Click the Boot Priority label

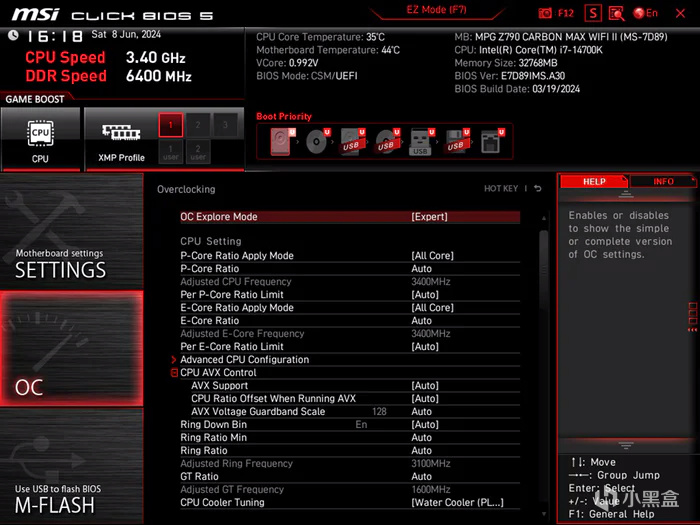pyautogui.click(x=284, y=117)
